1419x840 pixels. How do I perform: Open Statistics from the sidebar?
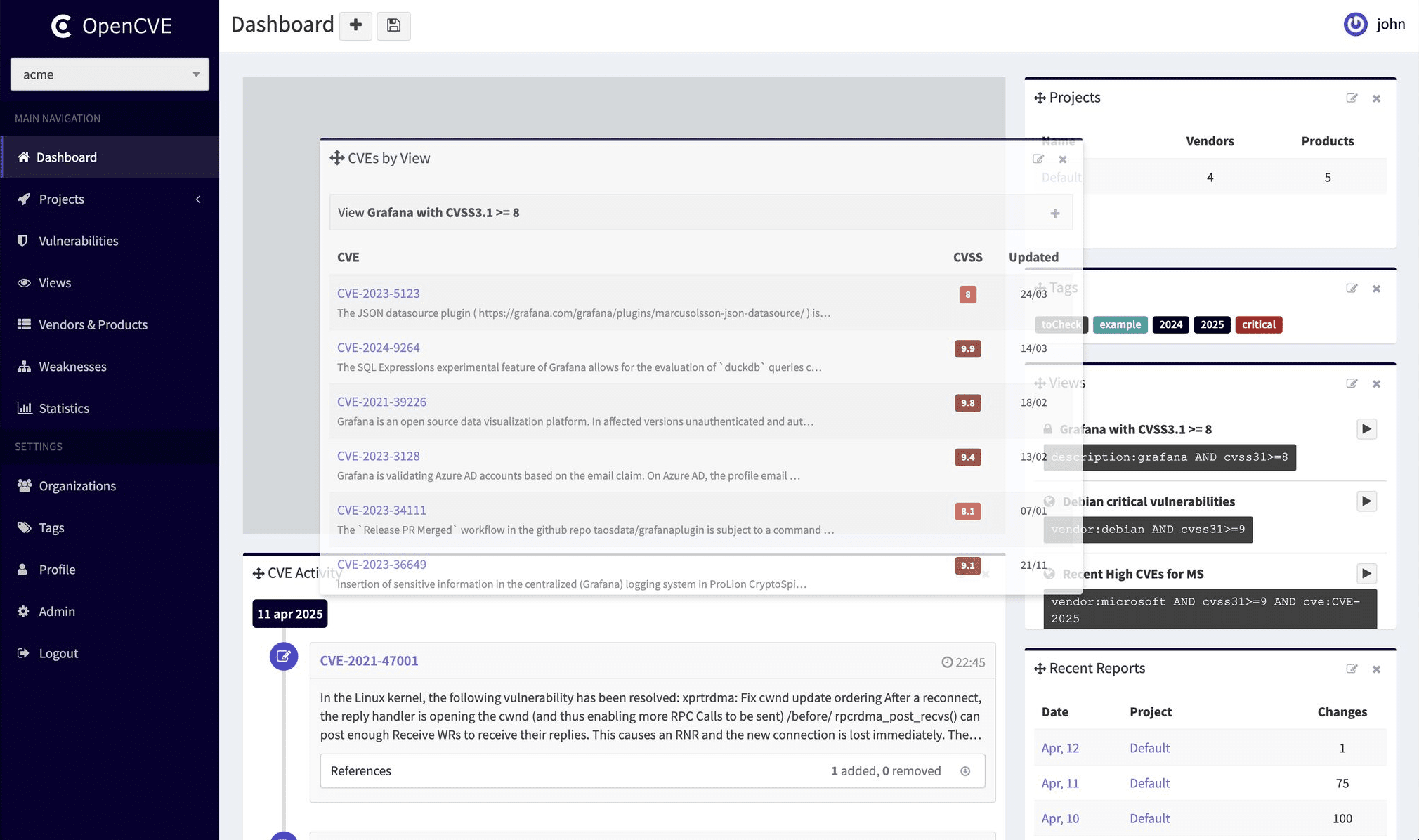63,408
